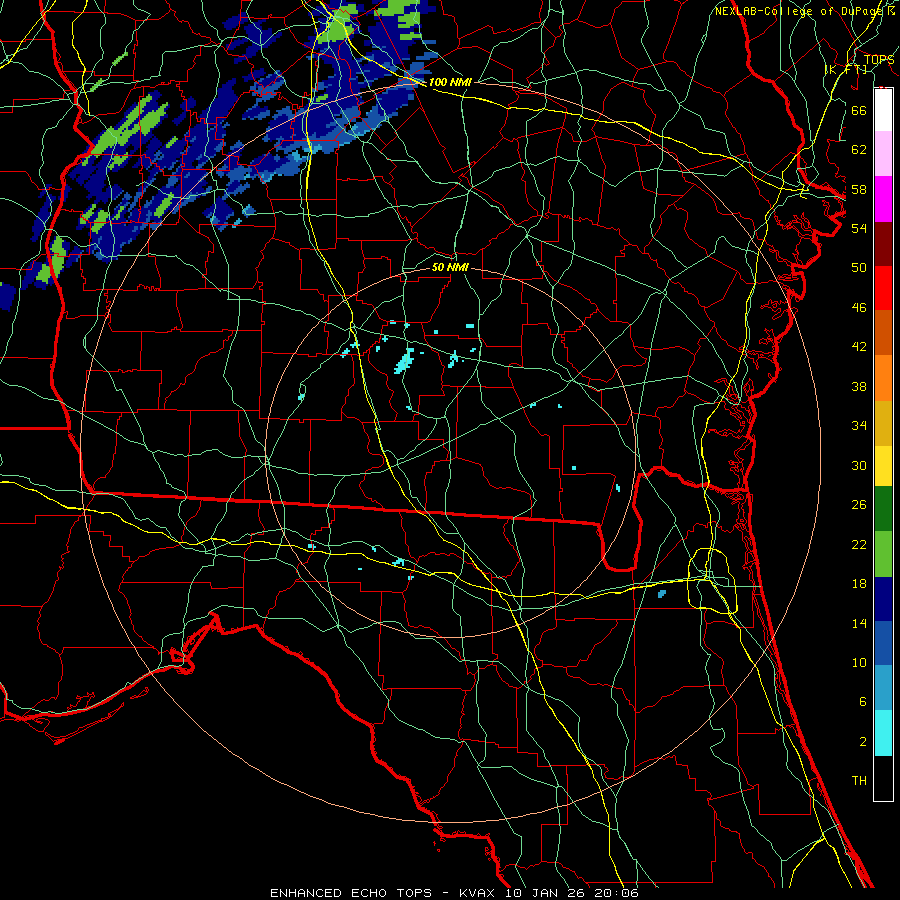Click the 66 value on the scale
The image size is (900, 900).
click(x=859, y=110)
